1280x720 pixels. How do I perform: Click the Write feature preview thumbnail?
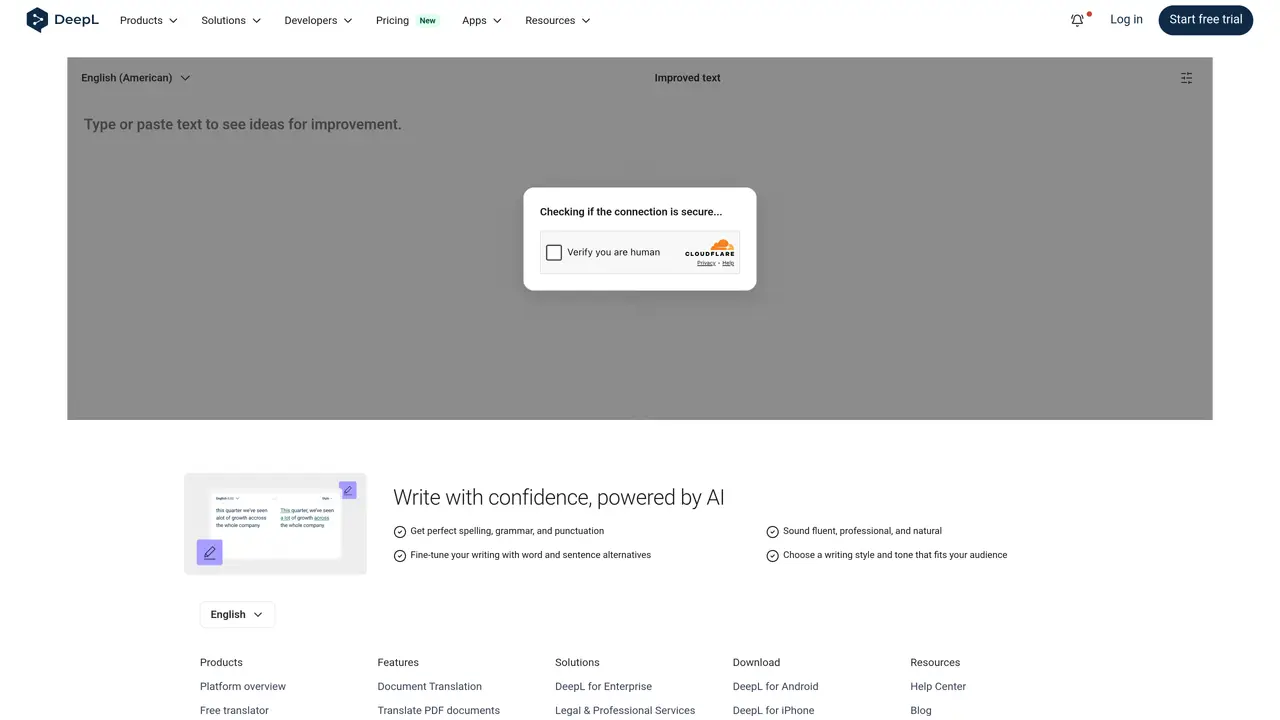point(275,524)
